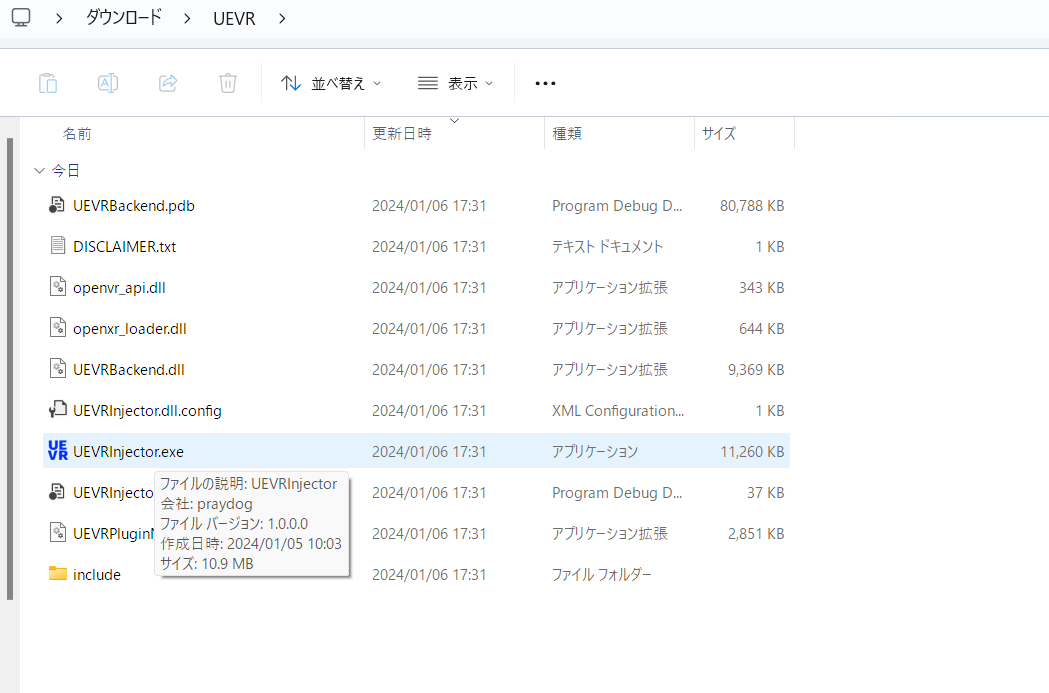The image size is (1049, 693).
Task: Select the openvr_api.dll file name
Action: [x=119, y=288]
